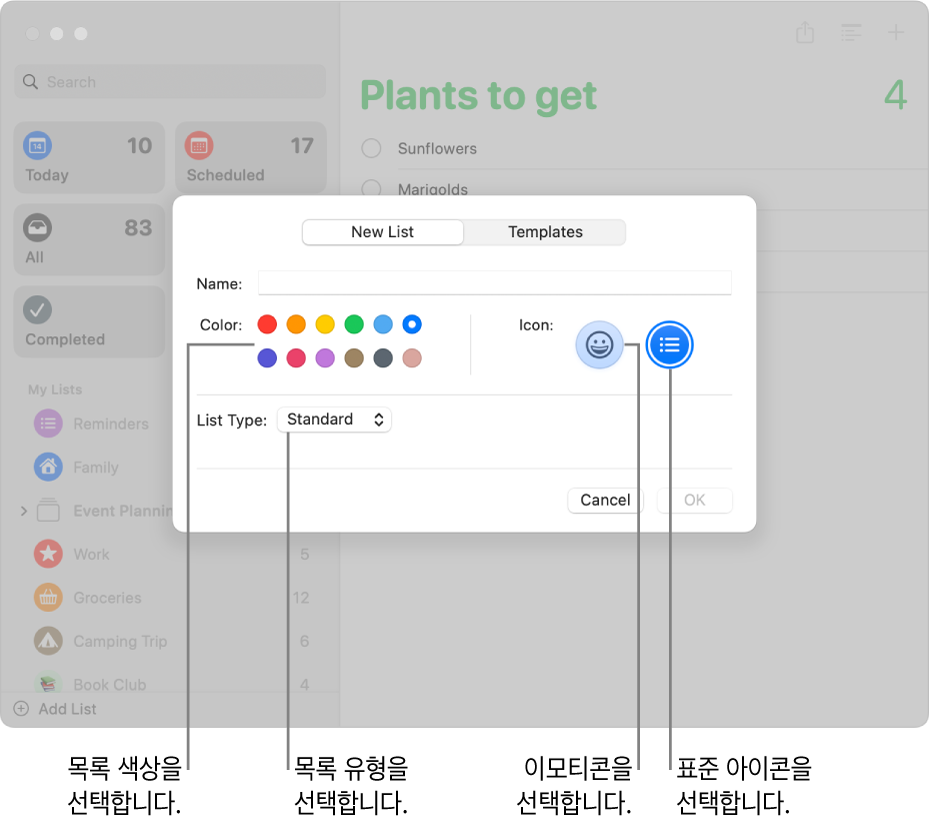Image resolution: width=934 pixels, height=825 pixels.
Task: Click the Scheduled label text
Action: [x=226, y=175]
